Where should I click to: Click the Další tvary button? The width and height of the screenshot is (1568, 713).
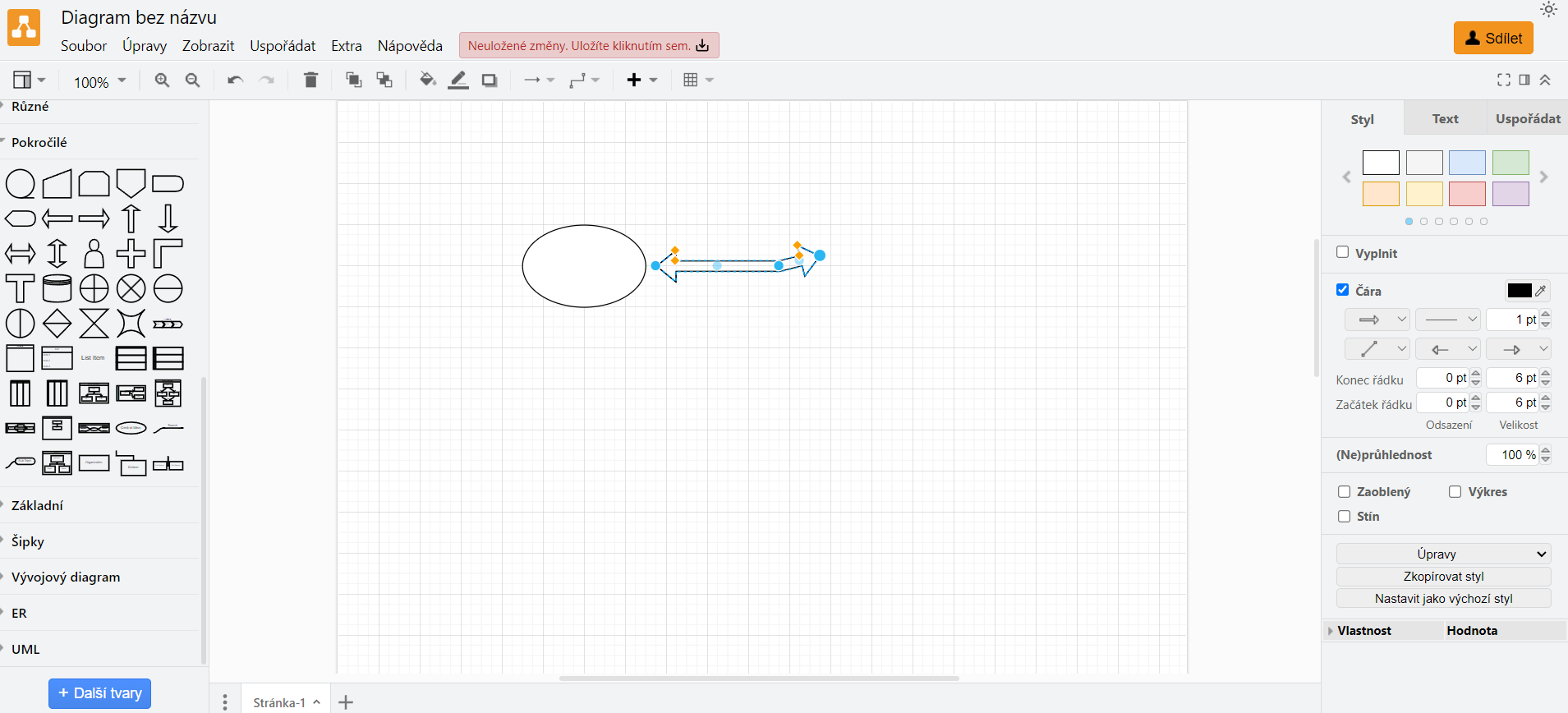coord(99,693)
